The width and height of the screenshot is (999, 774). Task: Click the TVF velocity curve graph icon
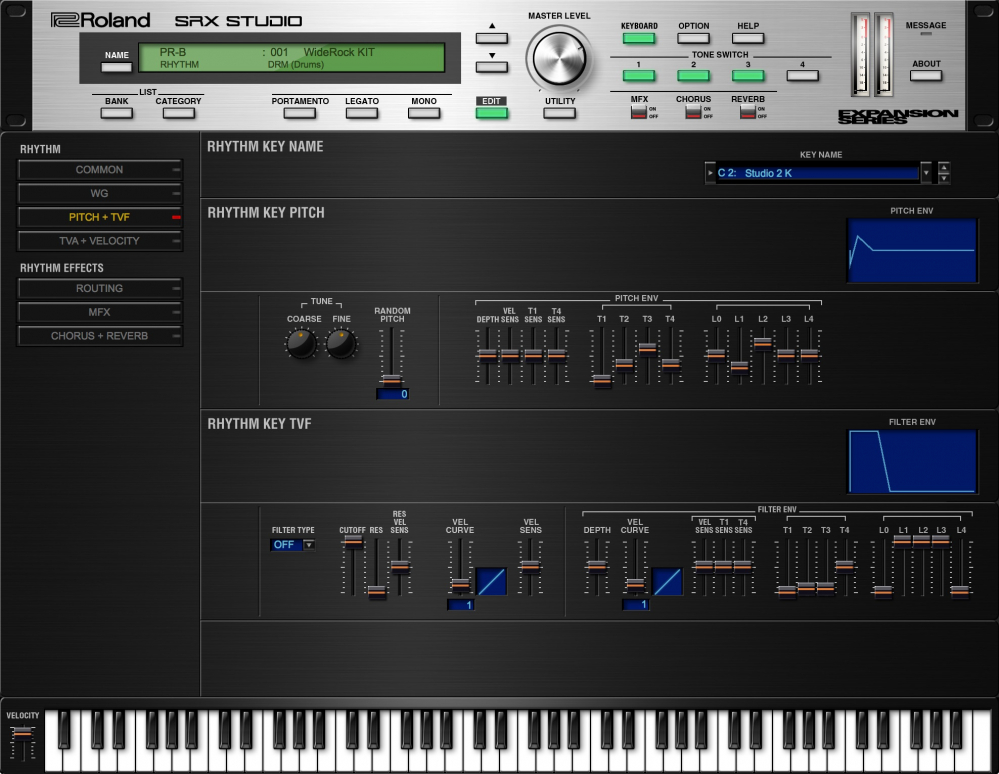(491, 582)
